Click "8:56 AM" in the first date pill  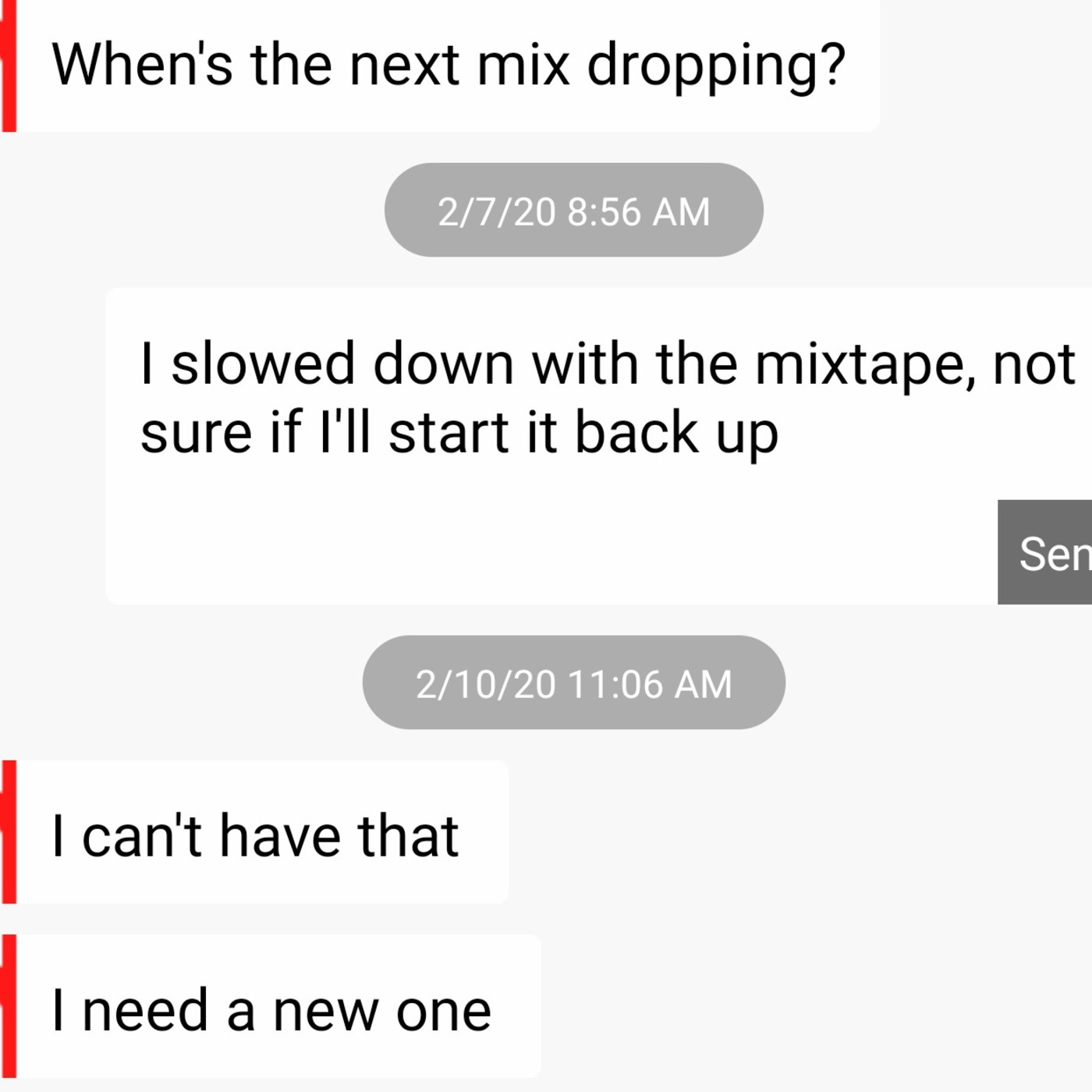tap(639, 211)
